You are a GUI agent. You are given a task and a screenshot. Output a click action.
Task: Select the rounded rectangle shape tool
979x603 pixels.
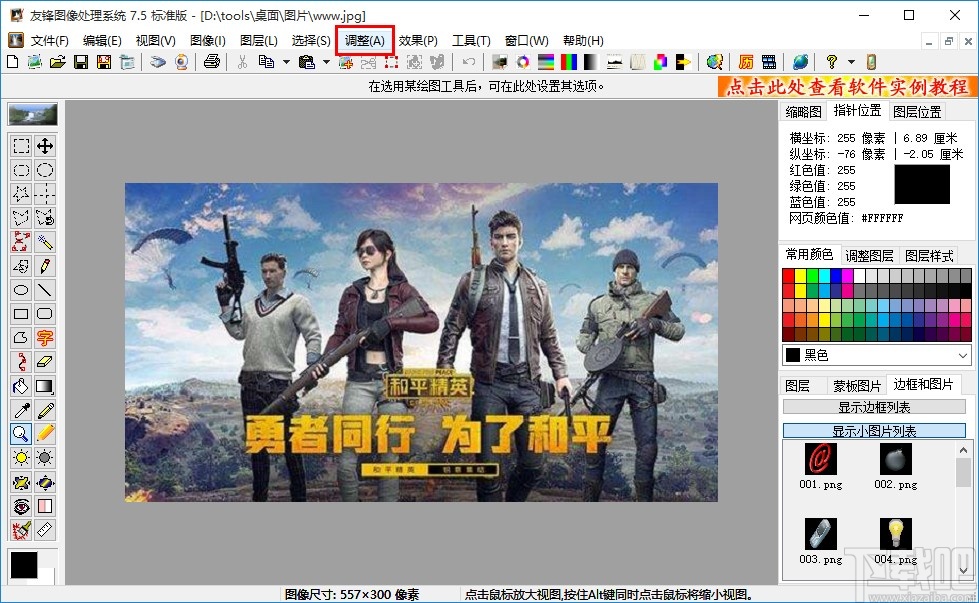tap(45, 313)
